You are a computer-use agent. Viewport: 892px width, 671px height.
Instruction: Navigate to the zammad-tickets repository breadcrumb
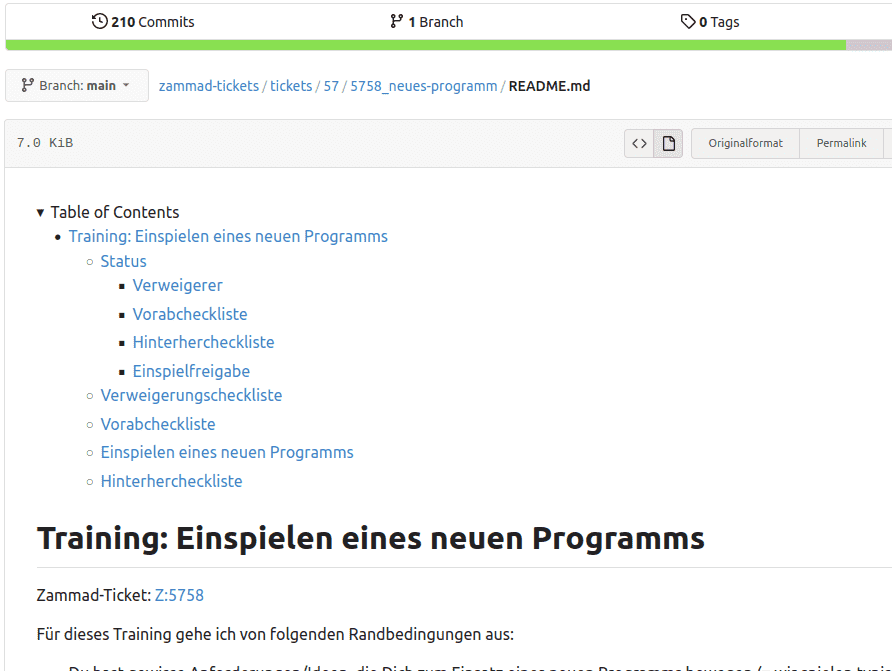pos(208,86)
